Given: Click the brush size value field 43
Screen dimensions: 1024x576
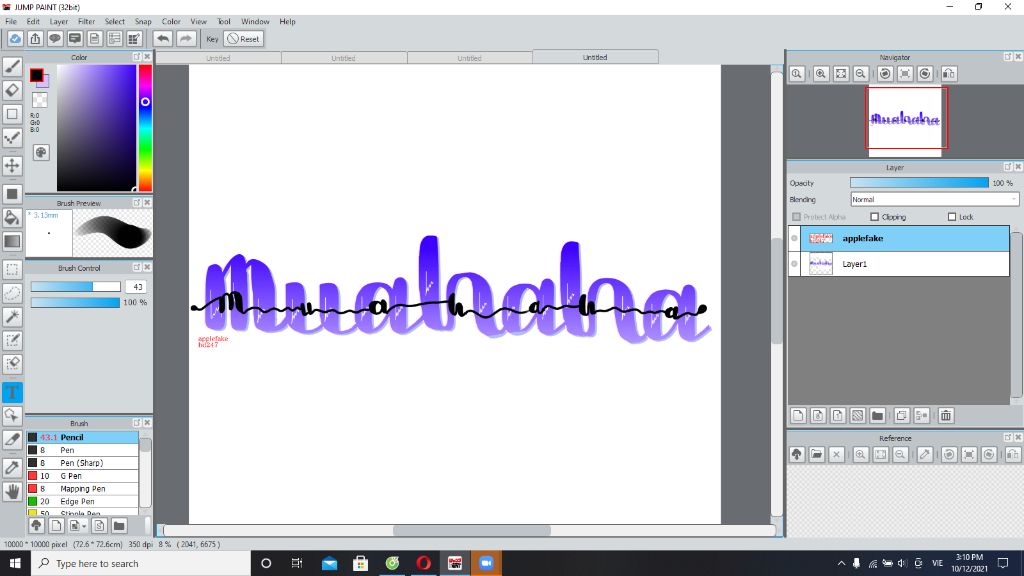Looking at the screenshot, I should [x=136, y=287].
